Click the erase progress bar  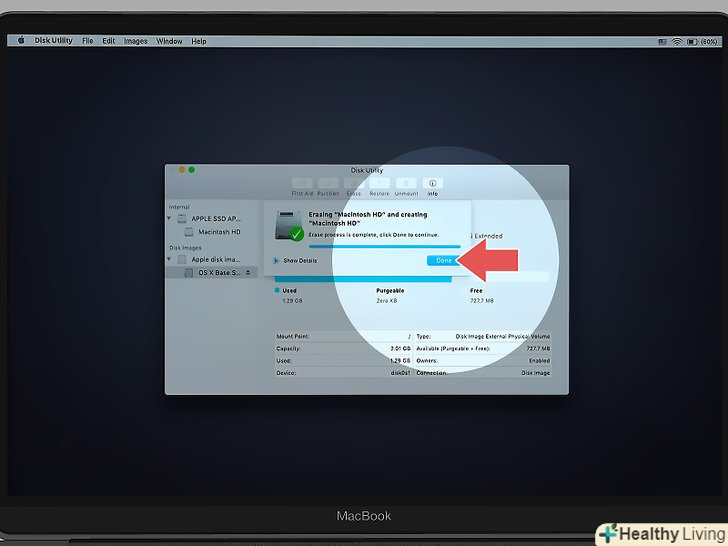click(x=385, y=247)
